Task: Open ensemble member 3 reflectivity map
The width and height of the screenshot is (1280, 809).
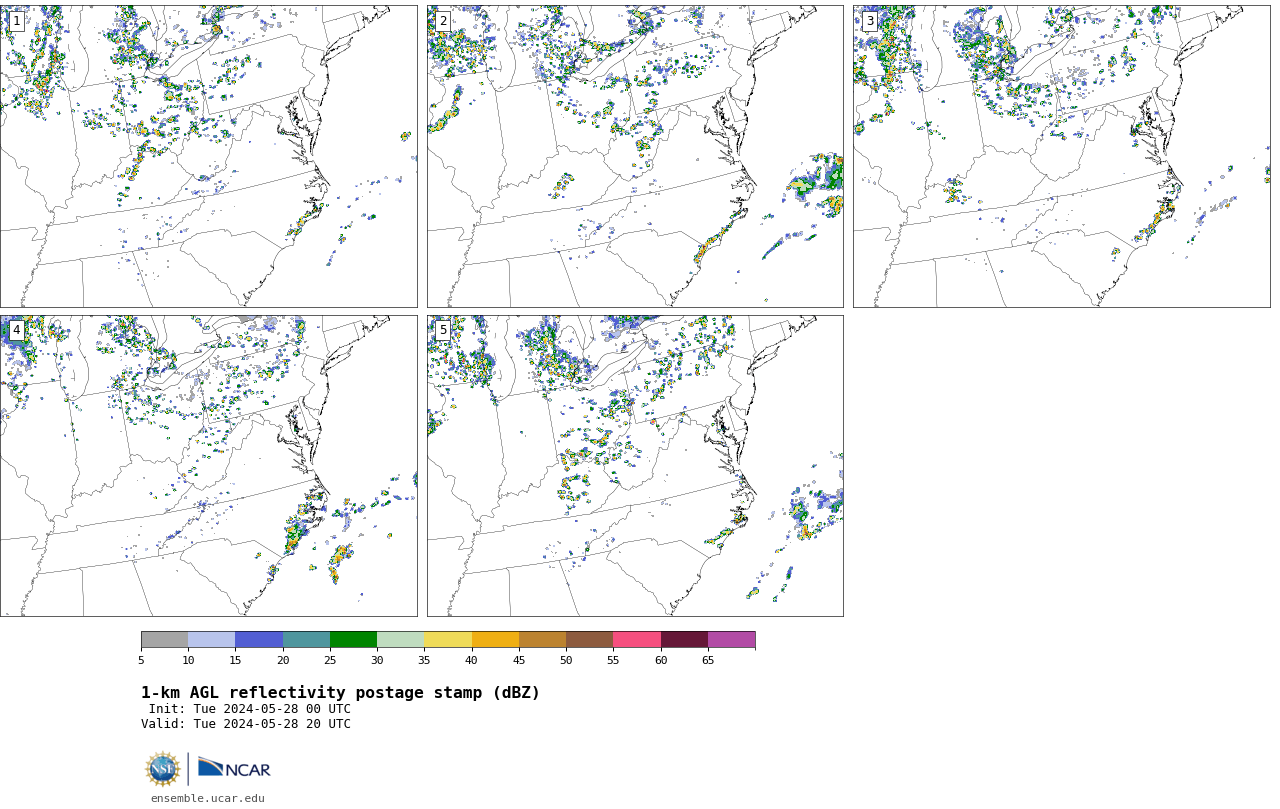Action: tap(1061, 156)
